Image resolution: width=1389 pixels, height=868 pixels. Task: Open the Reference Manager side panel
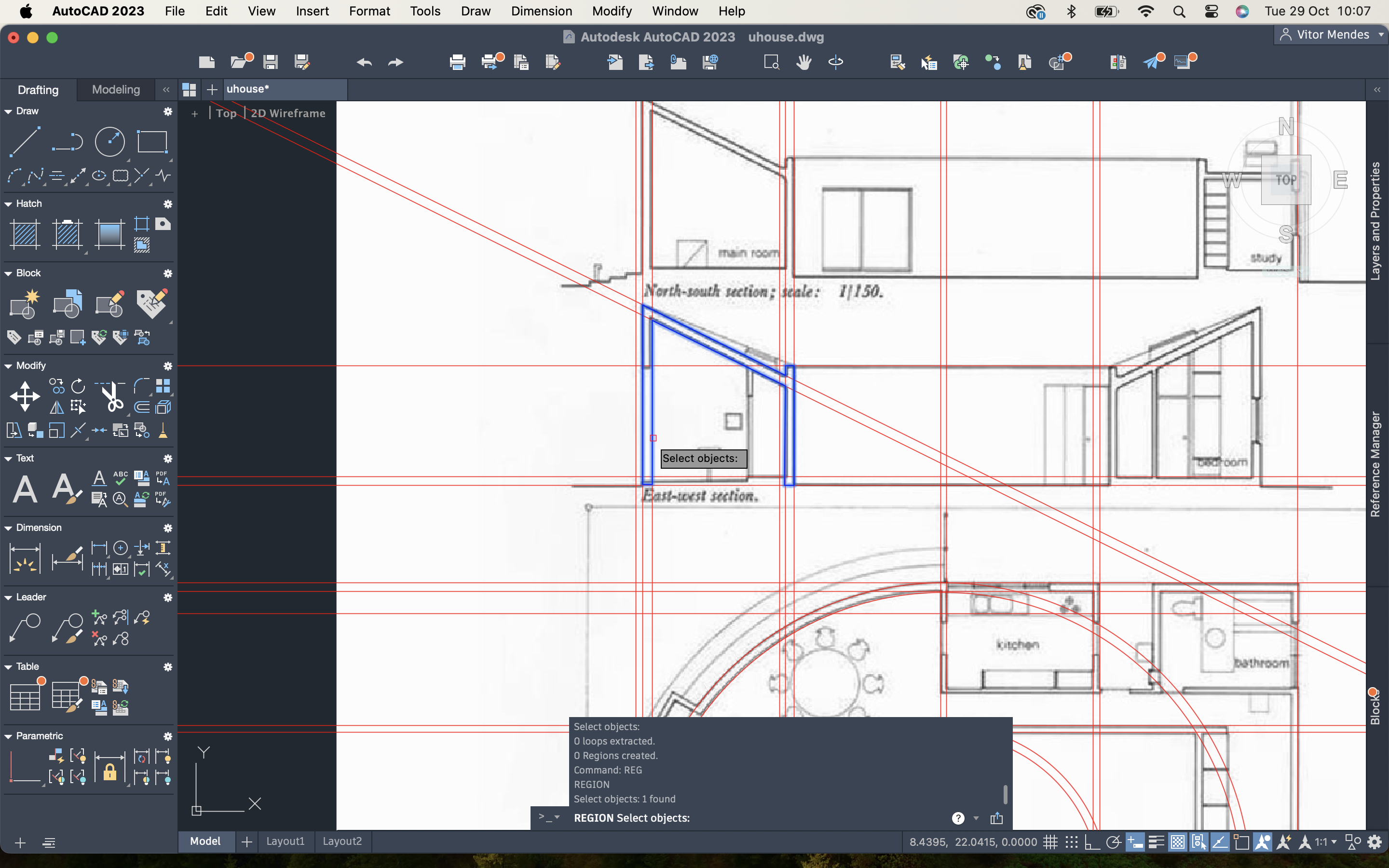coord(1376,464)
